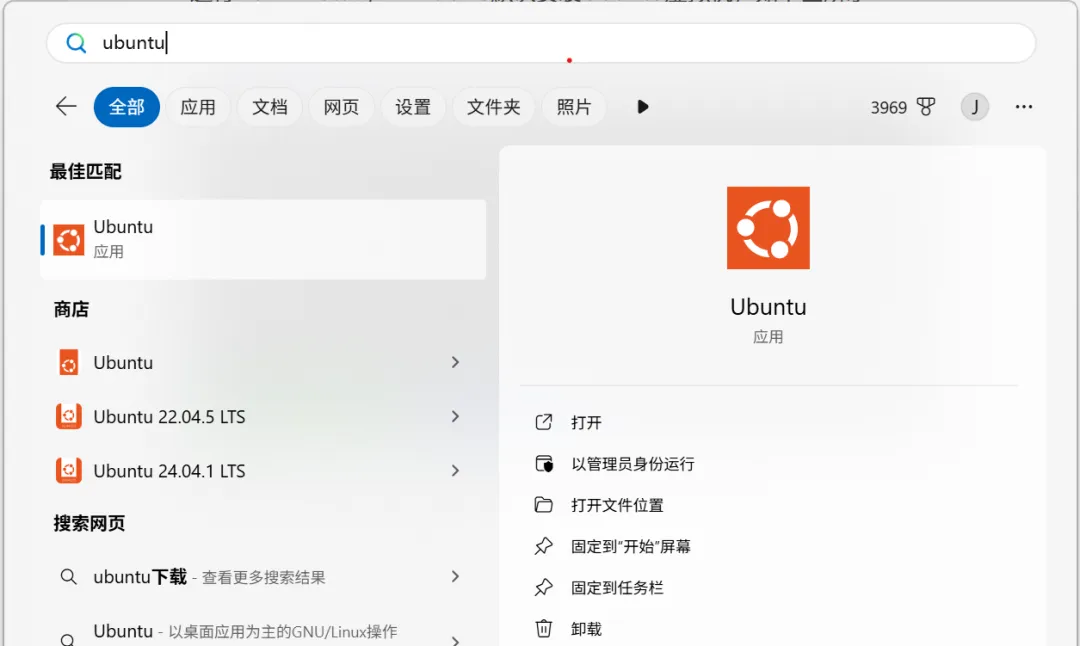Image resolution: width=1080 pixels, height=646 pixels.
Task: Open the ubuntu下载 web search suggestion
Action: [x=263, y=576]
